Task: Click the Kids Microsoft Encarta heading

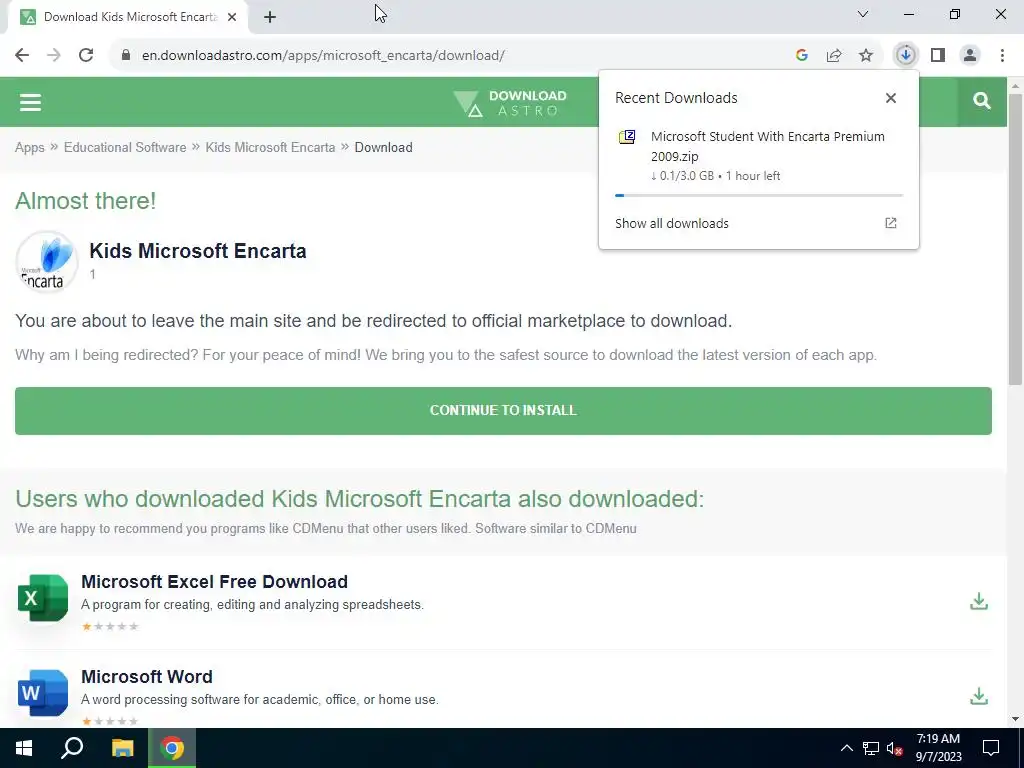Action: pos(198,251)
